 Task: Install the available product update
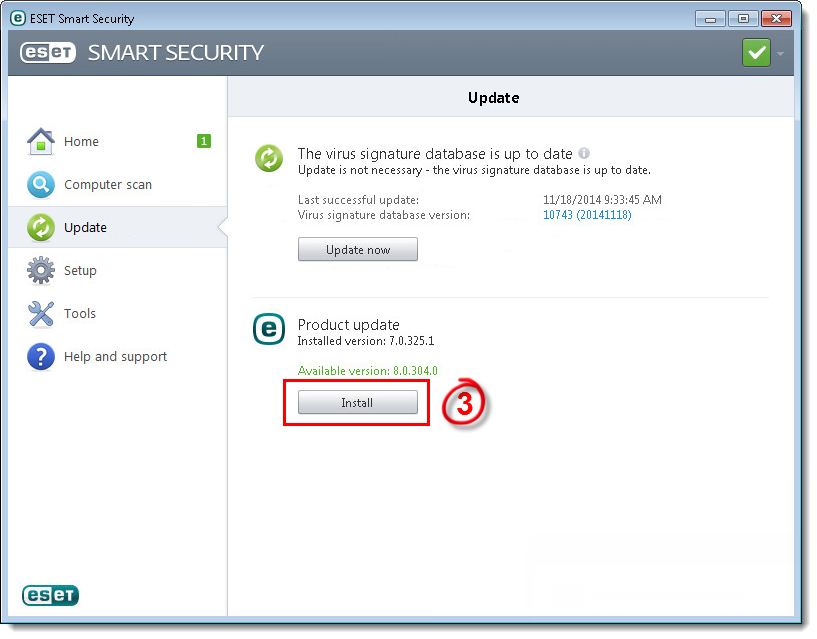[x=357, y=403]
